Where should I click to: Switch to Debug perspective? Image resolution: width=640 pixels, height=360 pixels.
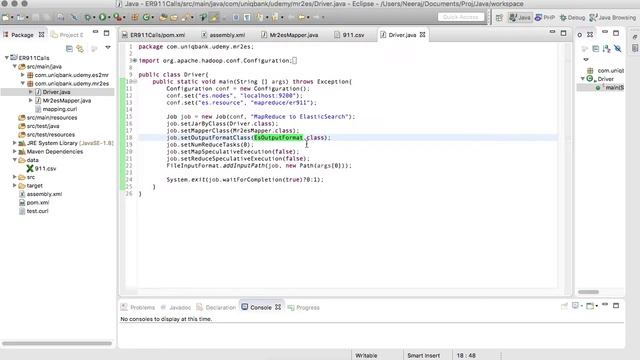(572, 18)
